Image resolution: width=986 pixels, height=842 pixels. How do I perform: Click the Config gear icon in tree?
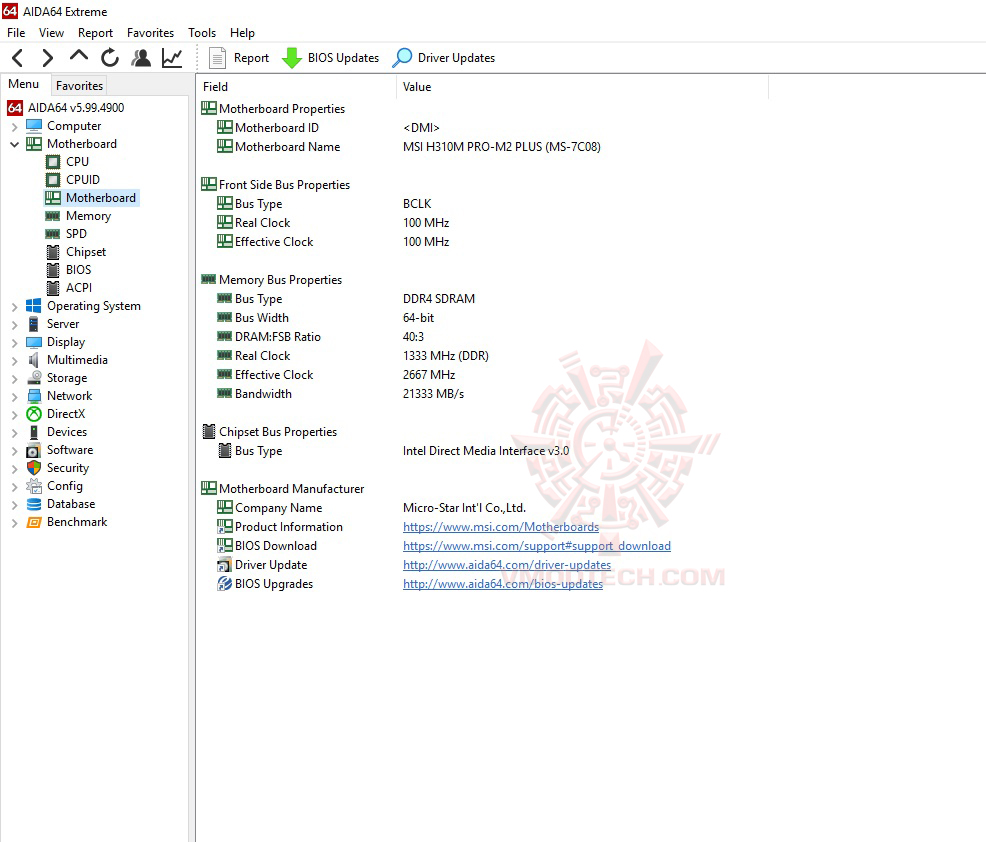pos(34,486)
